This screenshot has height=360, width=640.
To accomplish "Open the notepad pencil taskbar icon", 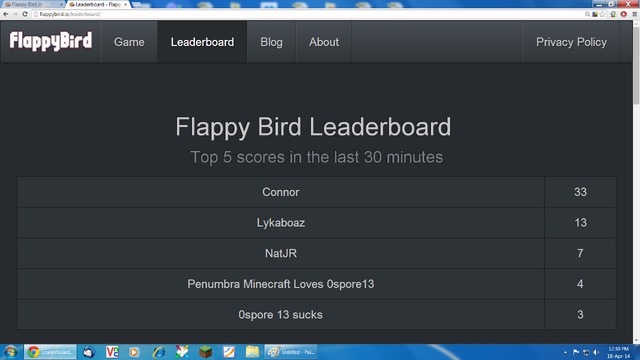I will pyautogui.click(x=229, y=352).
